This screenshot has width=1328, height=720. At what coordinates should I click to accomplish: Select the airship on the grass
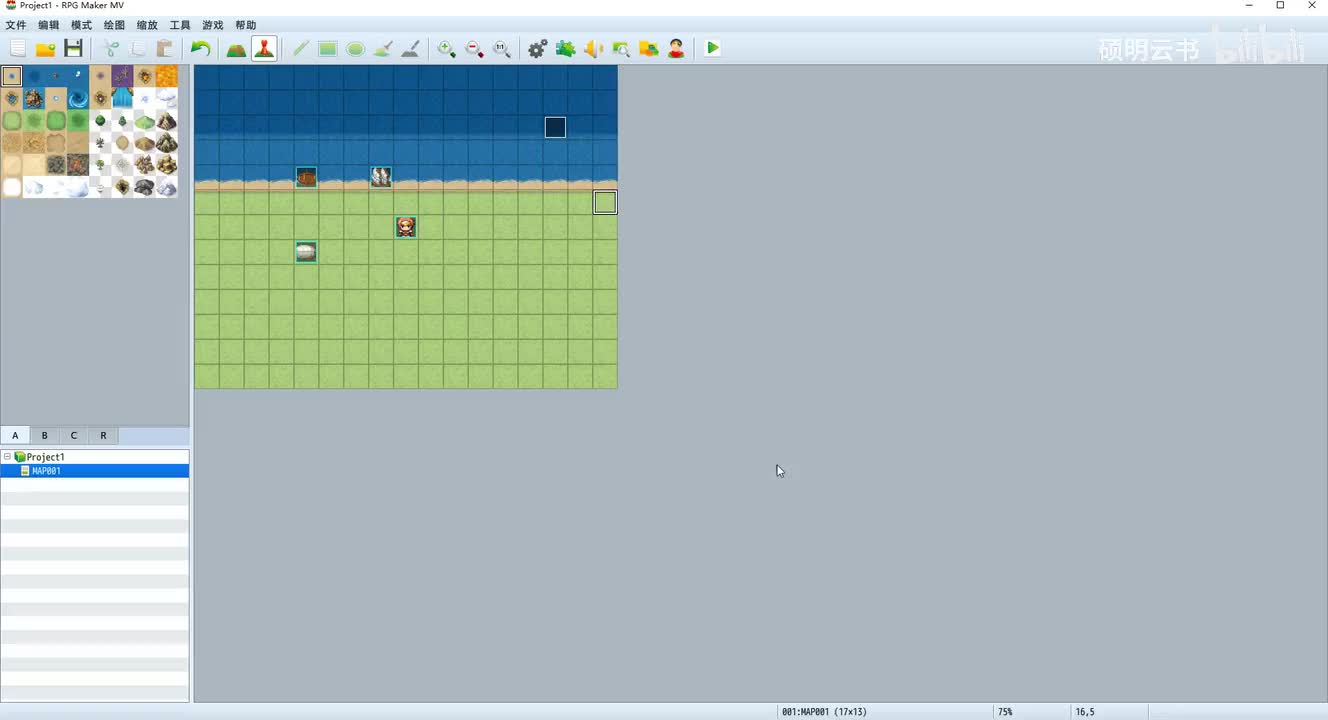coord(306,252)
